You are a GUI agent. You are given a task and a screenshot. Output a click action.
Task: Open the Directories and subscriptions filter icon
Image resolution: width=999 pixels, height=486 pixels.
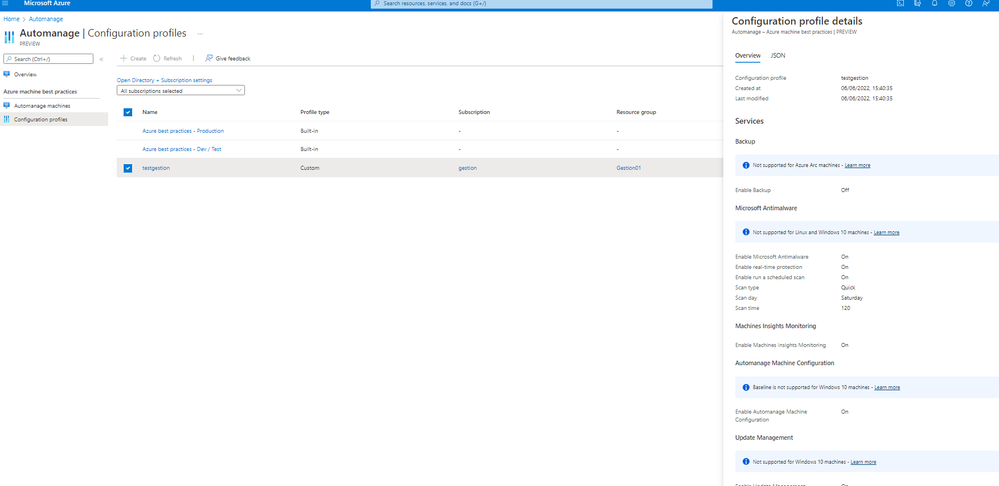tap(917, 3)
